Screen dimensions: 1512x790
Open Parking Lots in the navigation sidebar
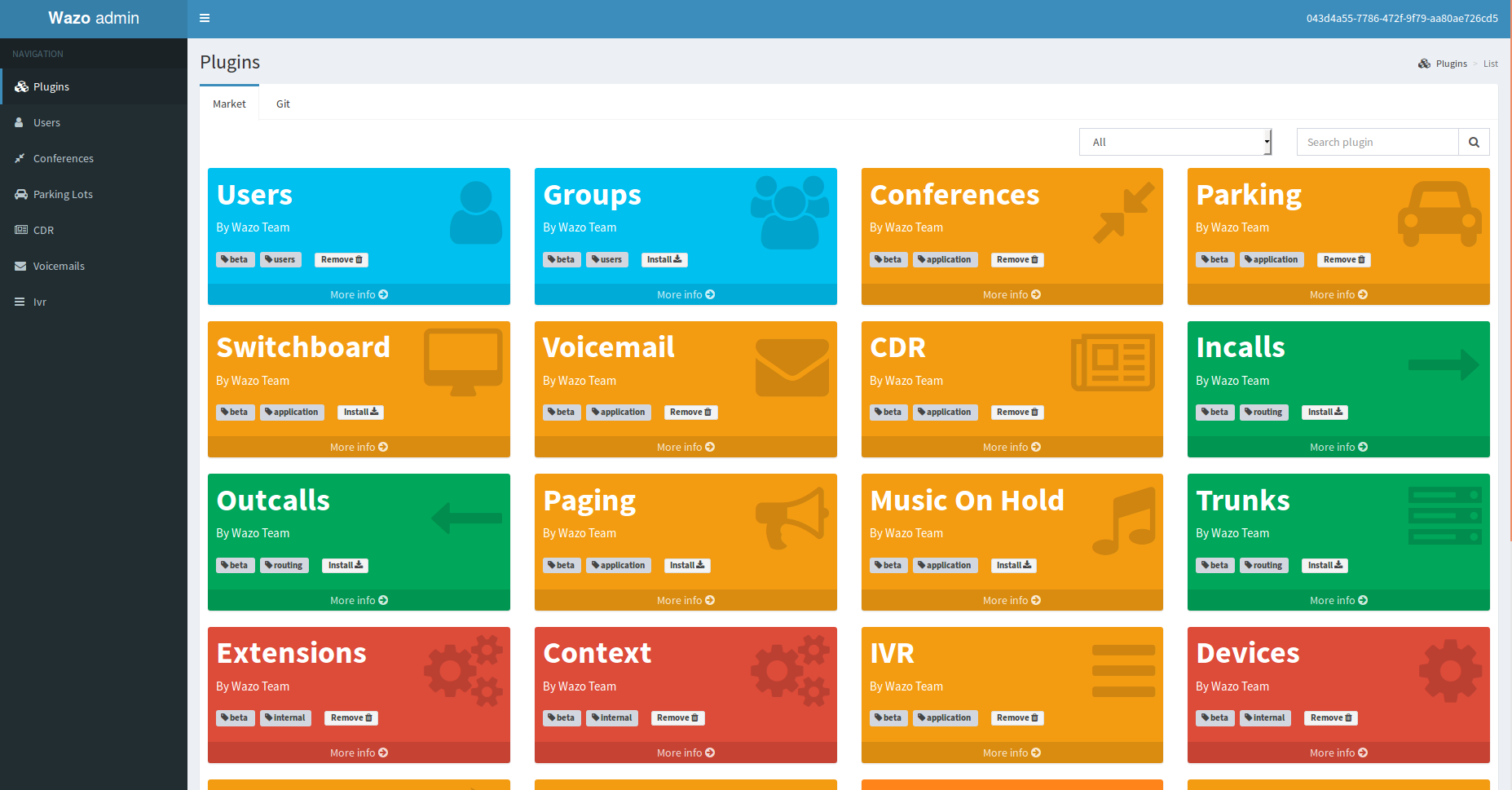click(x=94, y=194)
